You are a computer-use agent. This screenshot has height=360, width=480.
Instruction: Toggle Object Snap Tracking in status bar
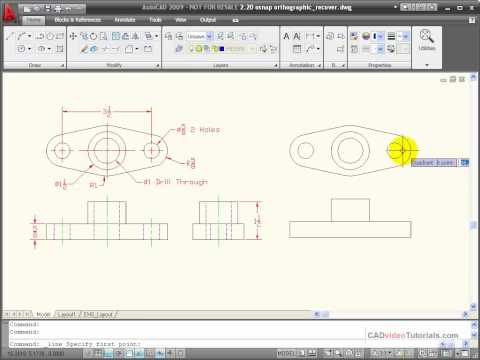(x=140, y=353)
